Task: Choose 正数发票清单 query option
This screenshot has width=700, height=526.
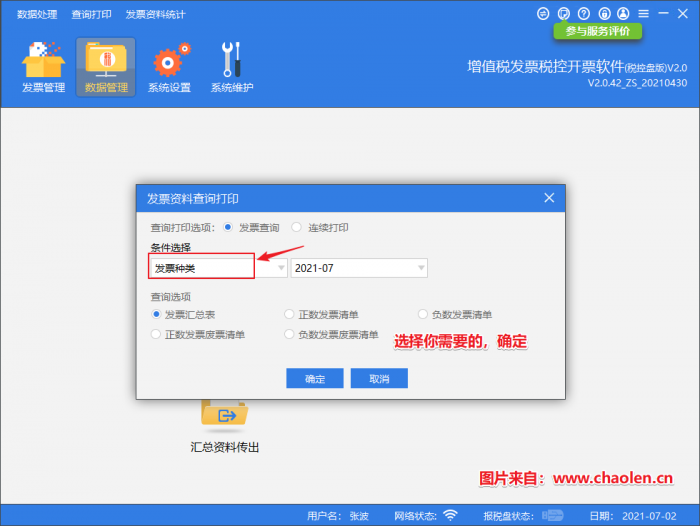Action: [290, 315]
